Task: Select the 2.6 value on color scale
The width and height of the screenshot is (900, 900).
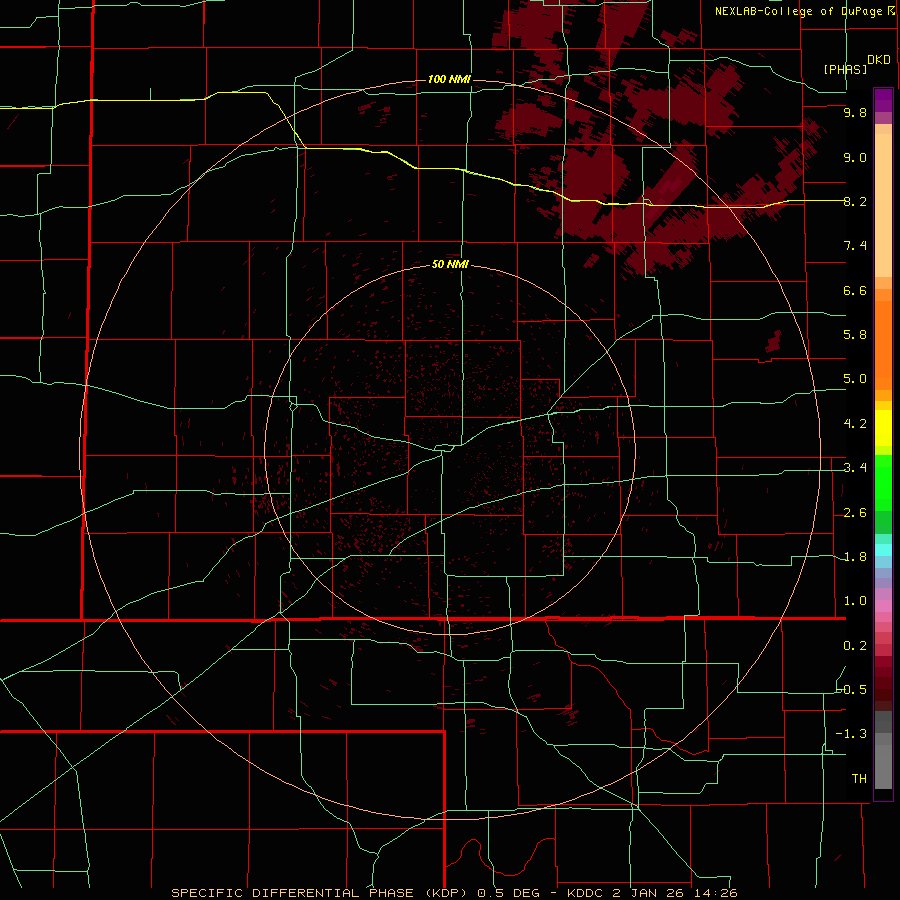Action: click(x=855, y=513)
